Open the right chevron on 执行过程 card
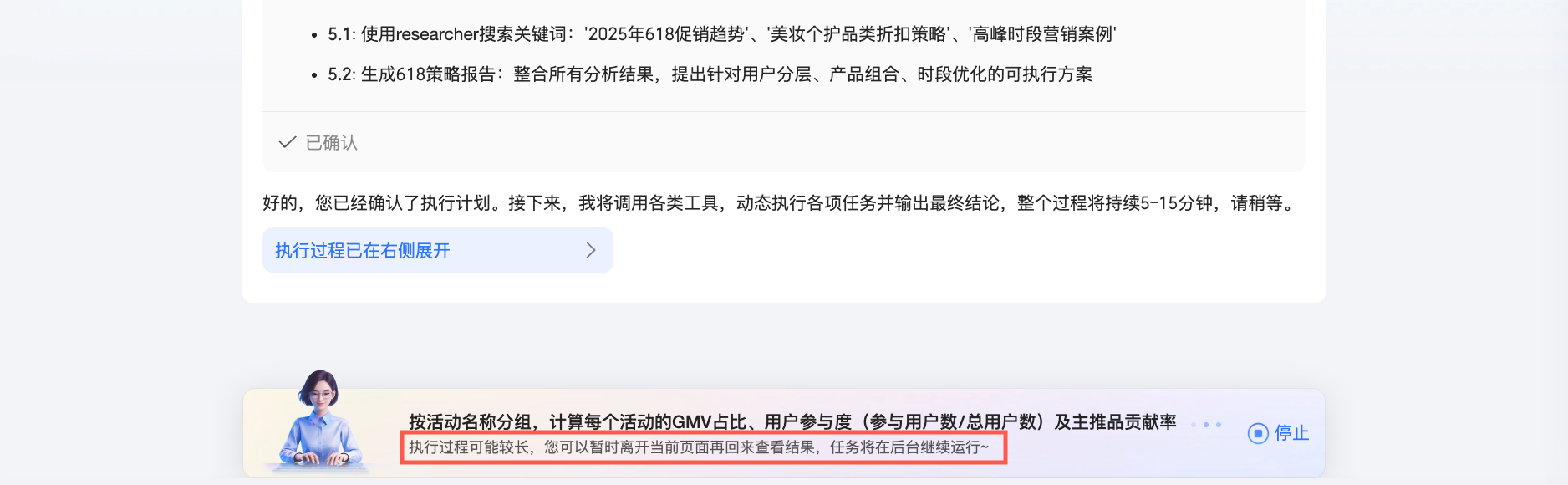The image size is (1568, 485). [x=591, y=250]
